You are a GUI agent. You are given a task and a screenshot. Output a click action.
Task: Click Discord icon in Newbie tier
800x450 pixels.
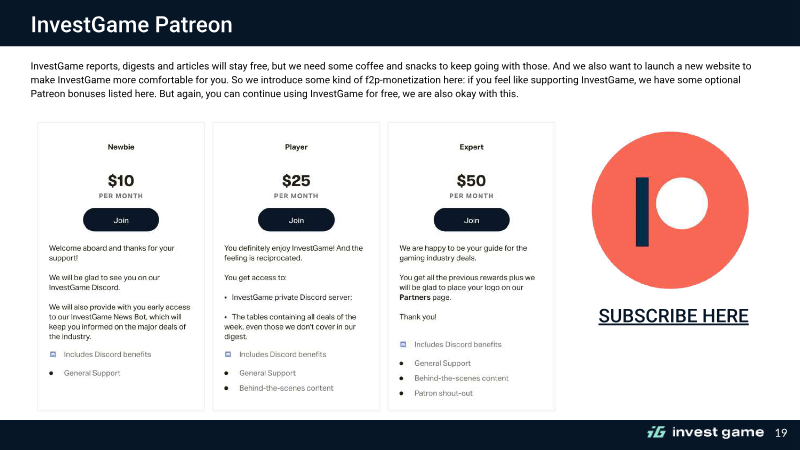point(53,354)
